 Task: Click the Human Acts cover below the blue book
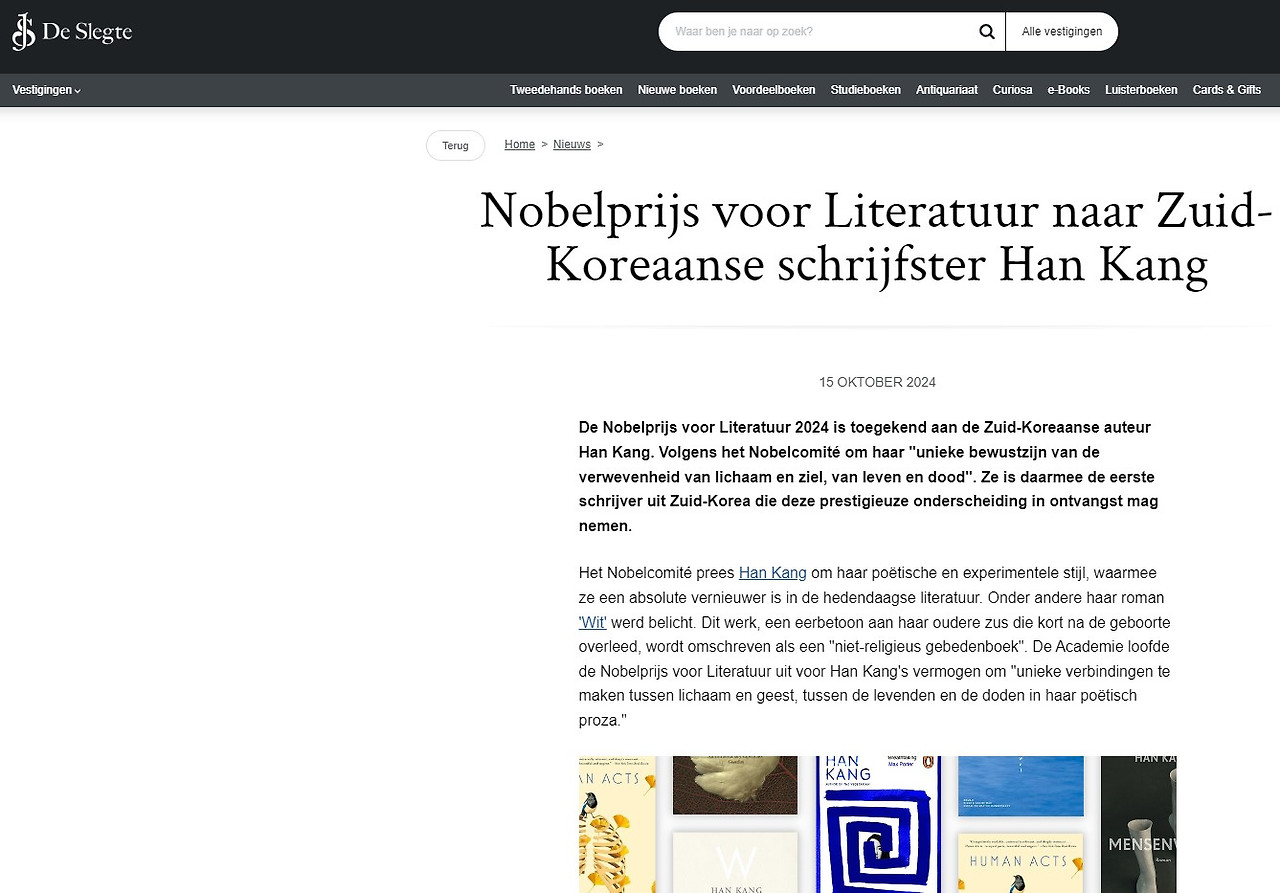pos(1020,862)
